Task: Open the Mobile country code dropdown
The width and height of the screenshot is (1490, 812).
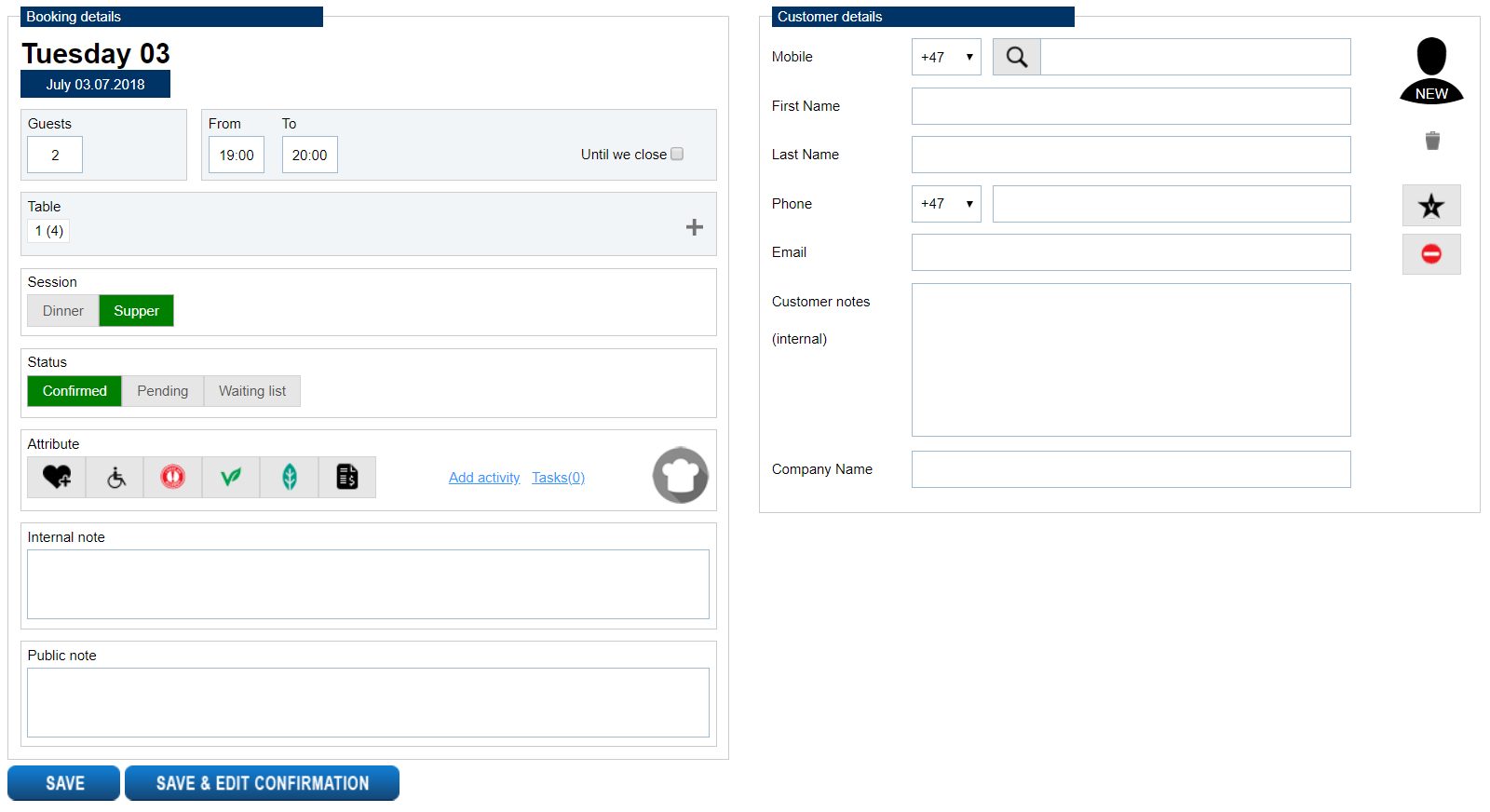Action: point(946,57)
